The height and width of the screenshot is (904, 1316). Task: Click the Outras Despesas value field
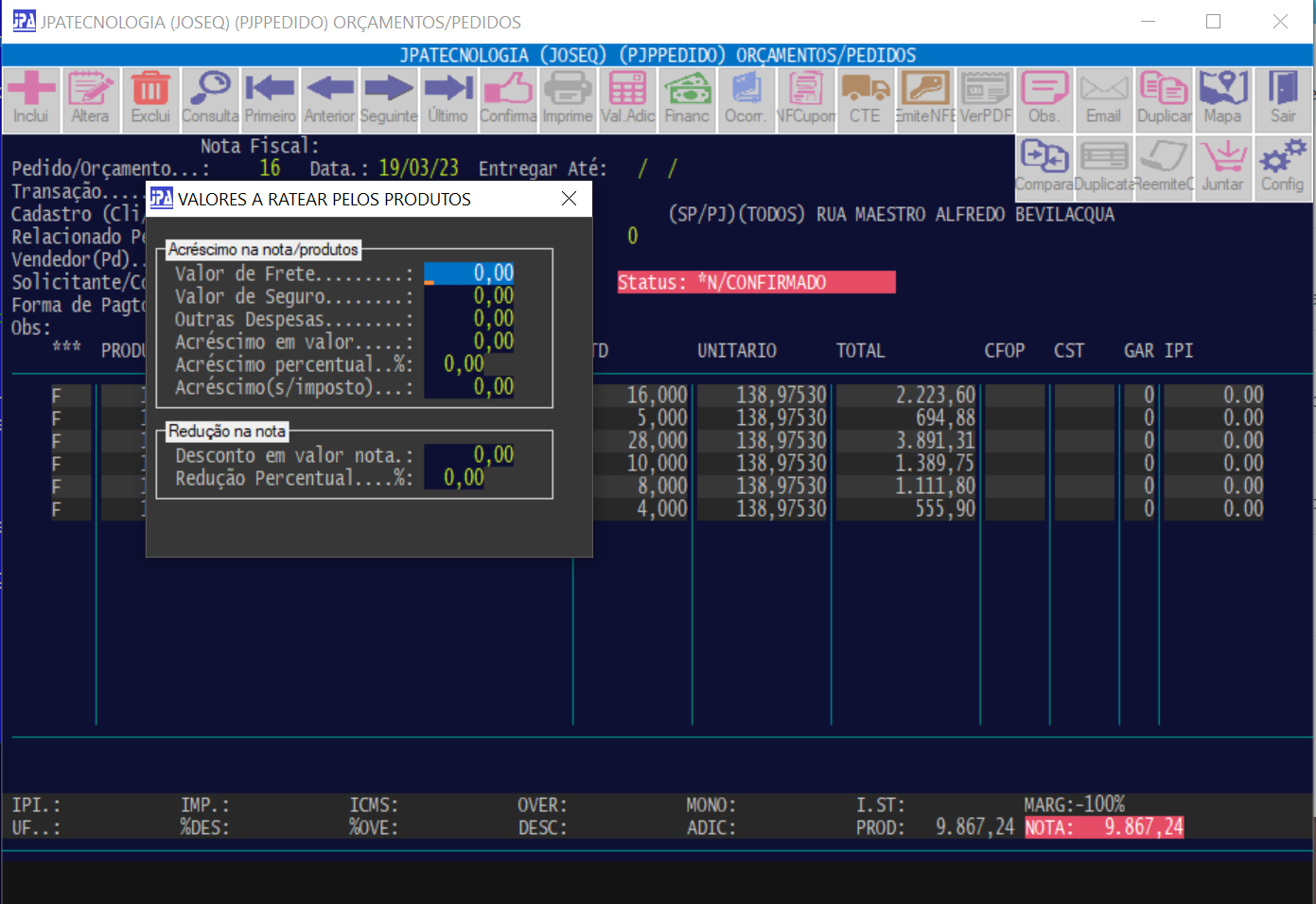click(x=469, y=319)
